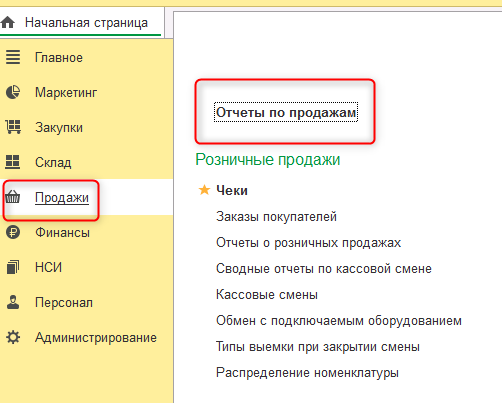
Task: Open Отчеты о розничных продажах
Action: coord(308,243)
